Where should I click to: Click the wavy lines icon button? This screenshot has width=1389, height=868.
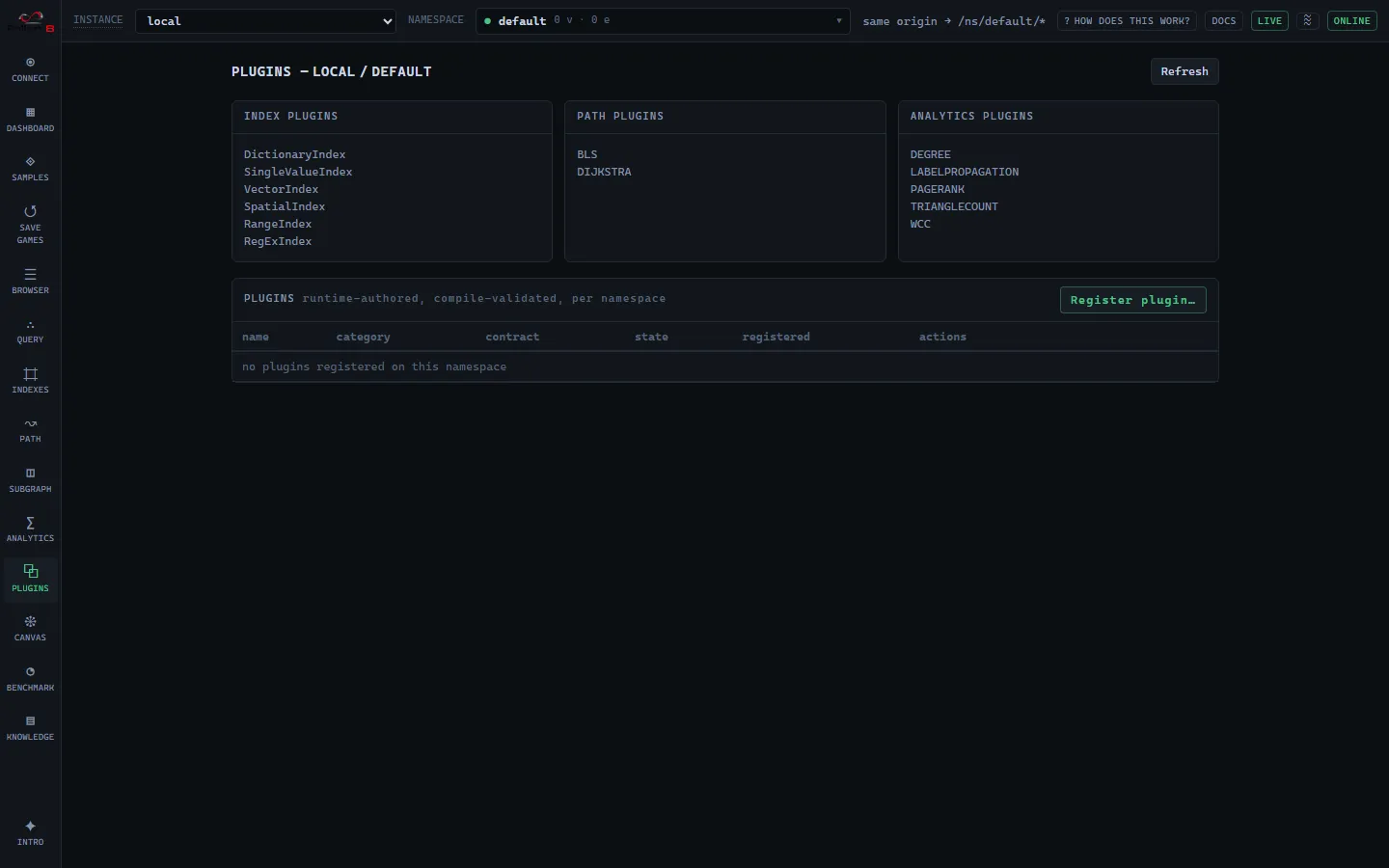pos(1307,20)
